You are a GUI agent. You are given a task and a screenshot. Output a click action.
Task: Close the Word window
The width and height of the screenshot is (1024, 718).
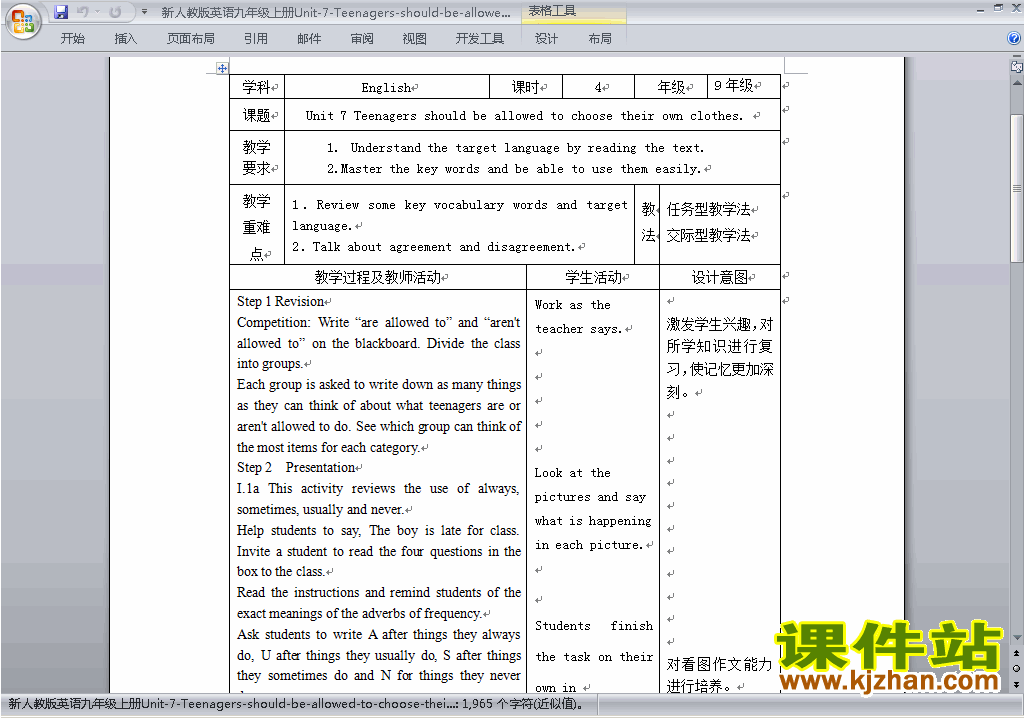coord(1016,9)
